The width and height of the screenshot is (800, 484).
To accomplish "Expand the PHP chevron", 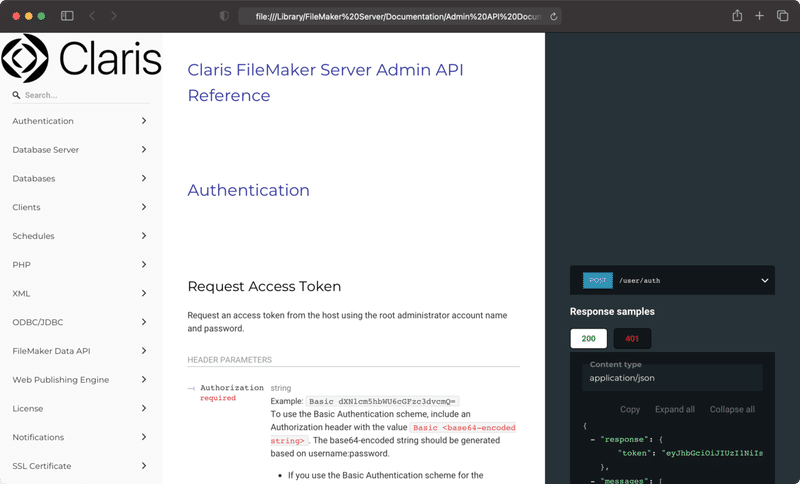I will click(144, 264).
